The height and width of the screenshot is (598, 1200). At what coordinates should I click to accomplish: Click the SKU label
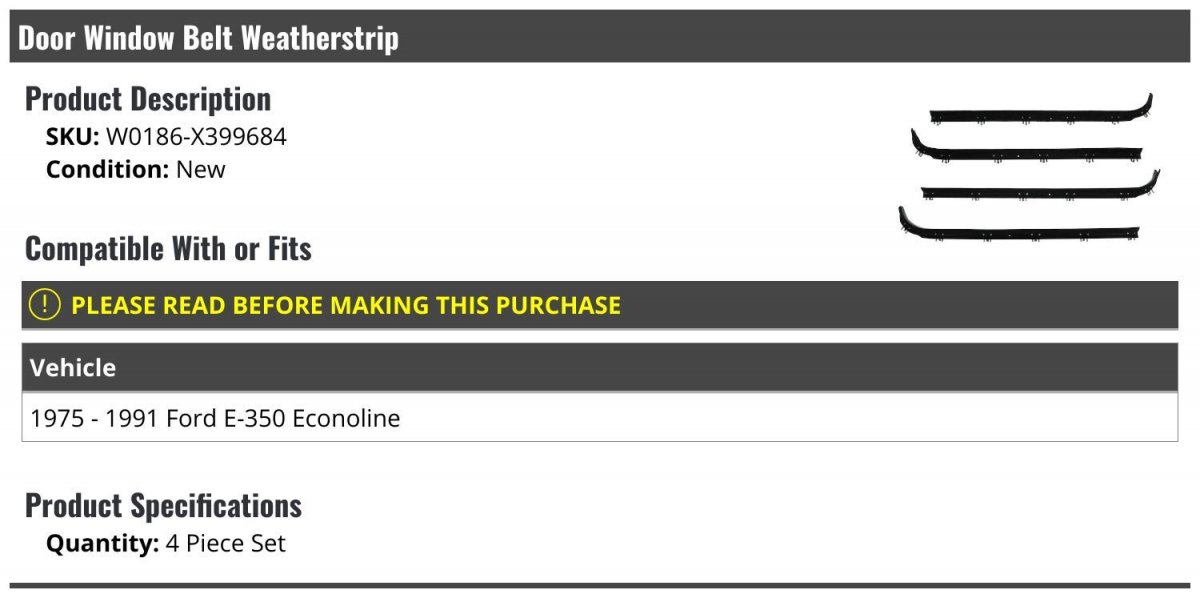coord(72,137)
